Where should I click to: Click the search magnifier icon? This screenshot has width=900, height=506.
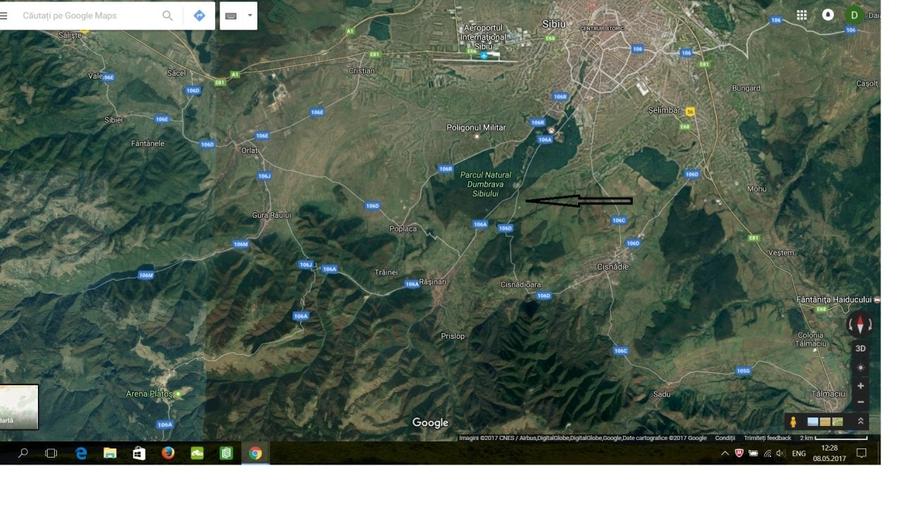tap(167, 15)
